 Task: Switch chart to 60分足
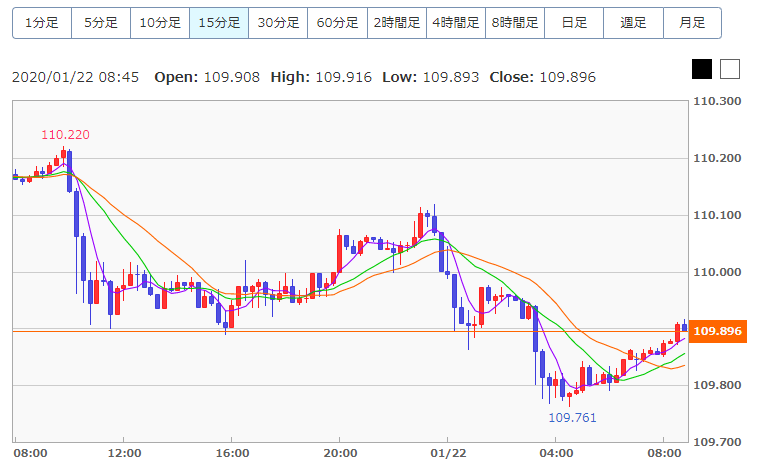pos(337,23)
